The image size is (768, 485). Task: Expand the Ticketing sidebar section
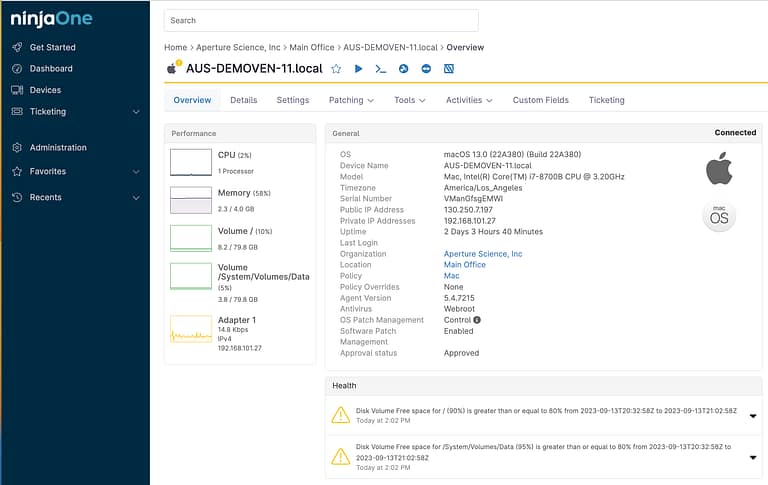pos(136,112)
